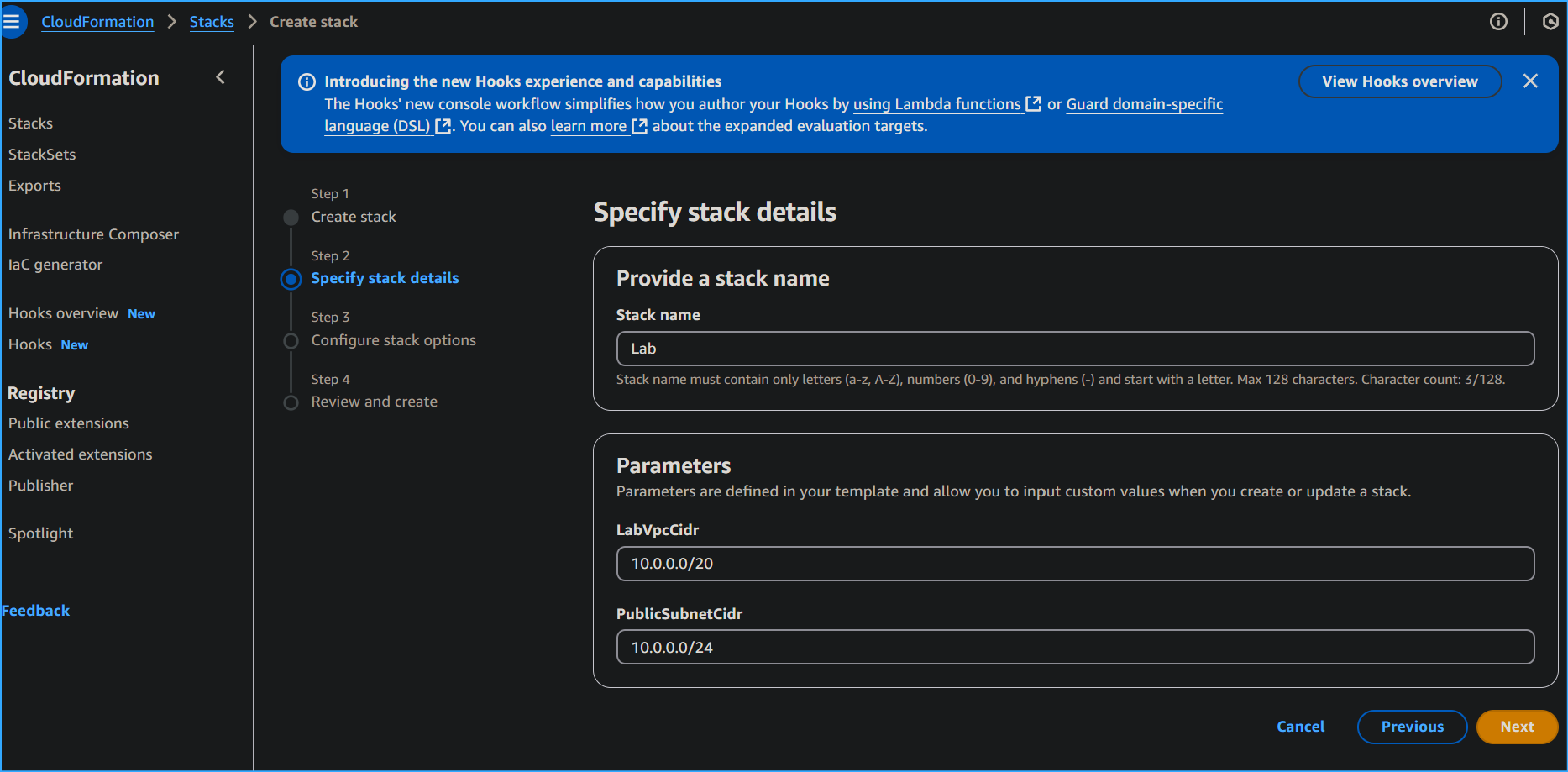Screen dimensions: 1568x772
Task: Open the navigation hamburger menu
Action: [13, 21]
